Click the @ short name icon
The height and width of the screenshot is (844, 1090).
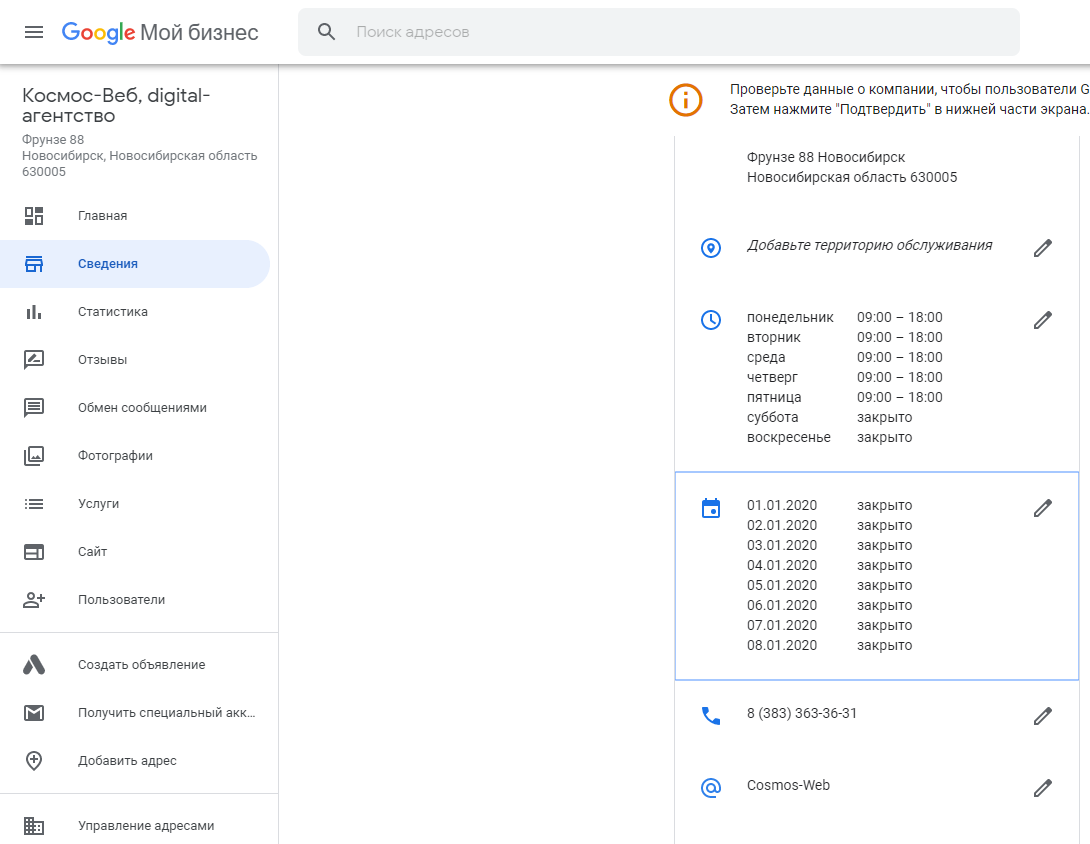pos(710,788)
